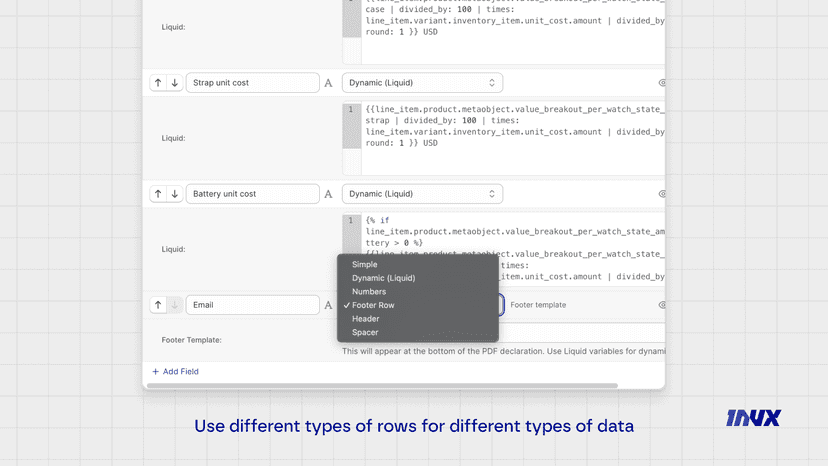
Task: Move the Battery unit cost row up
Action: point(158,194)
